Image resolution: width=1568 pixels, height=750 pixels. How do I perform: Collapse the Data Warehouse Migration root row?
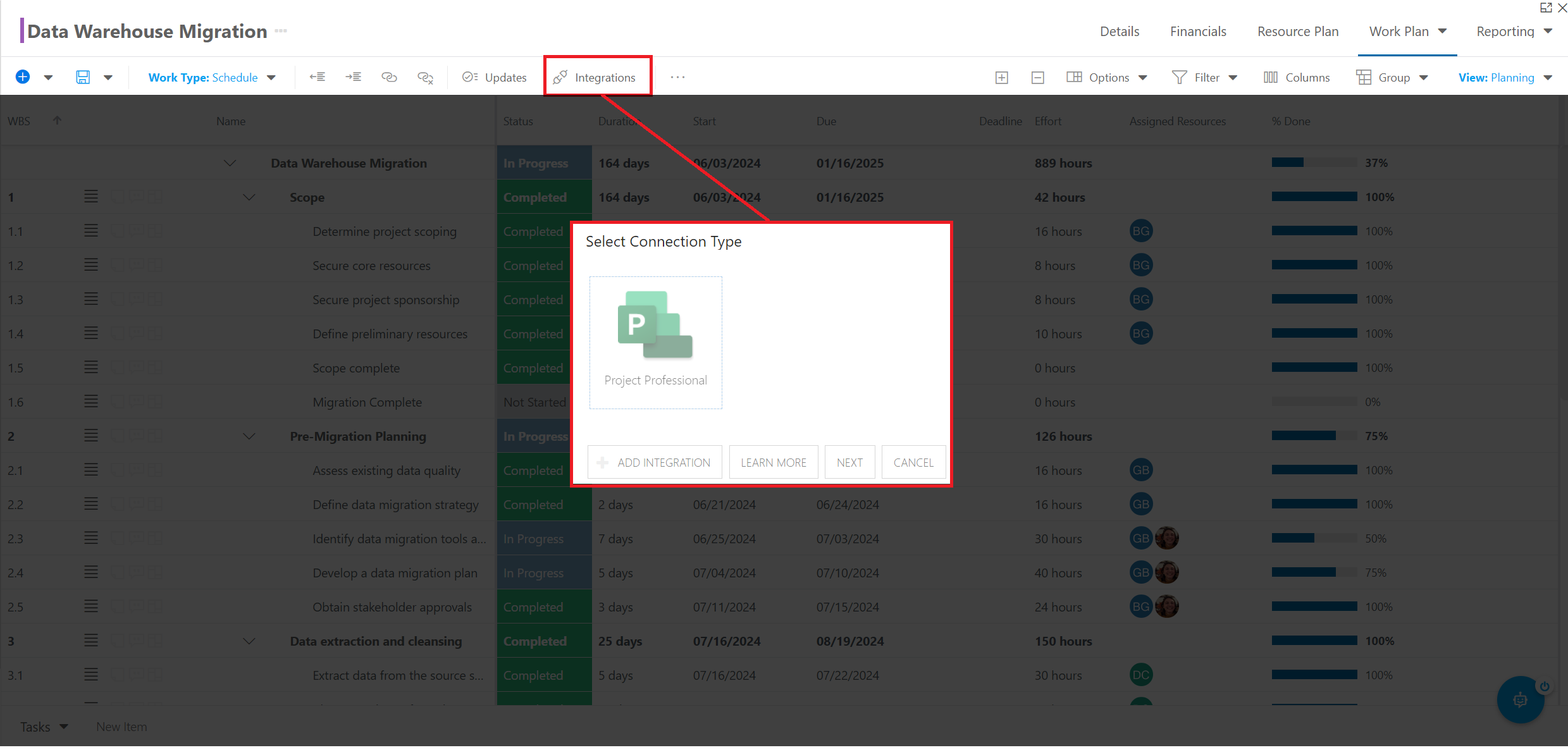coord(230,163)
